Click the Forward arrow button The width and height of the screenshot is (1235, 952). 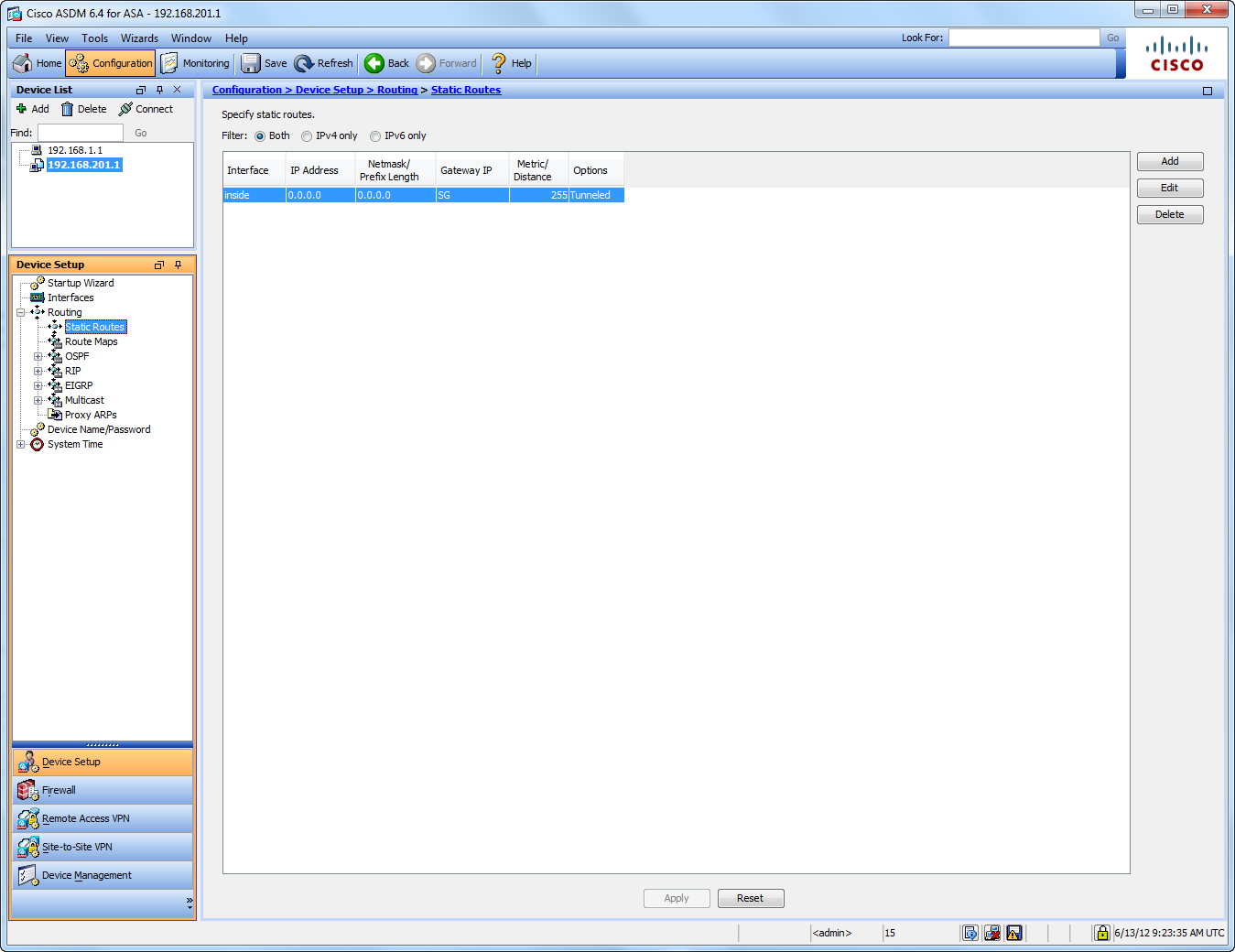point(447,63)
